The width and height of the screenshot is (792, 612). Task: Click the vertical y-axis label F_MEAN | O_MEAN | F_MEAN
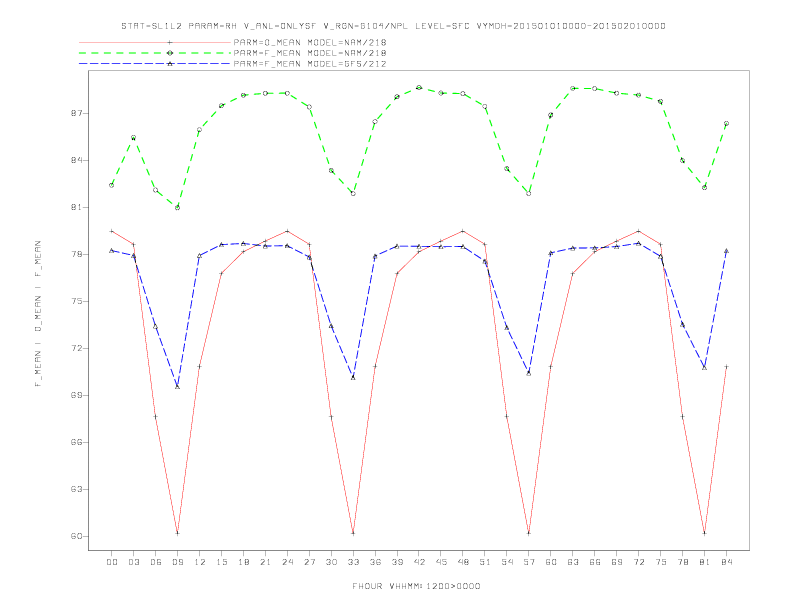pos(38,314)
